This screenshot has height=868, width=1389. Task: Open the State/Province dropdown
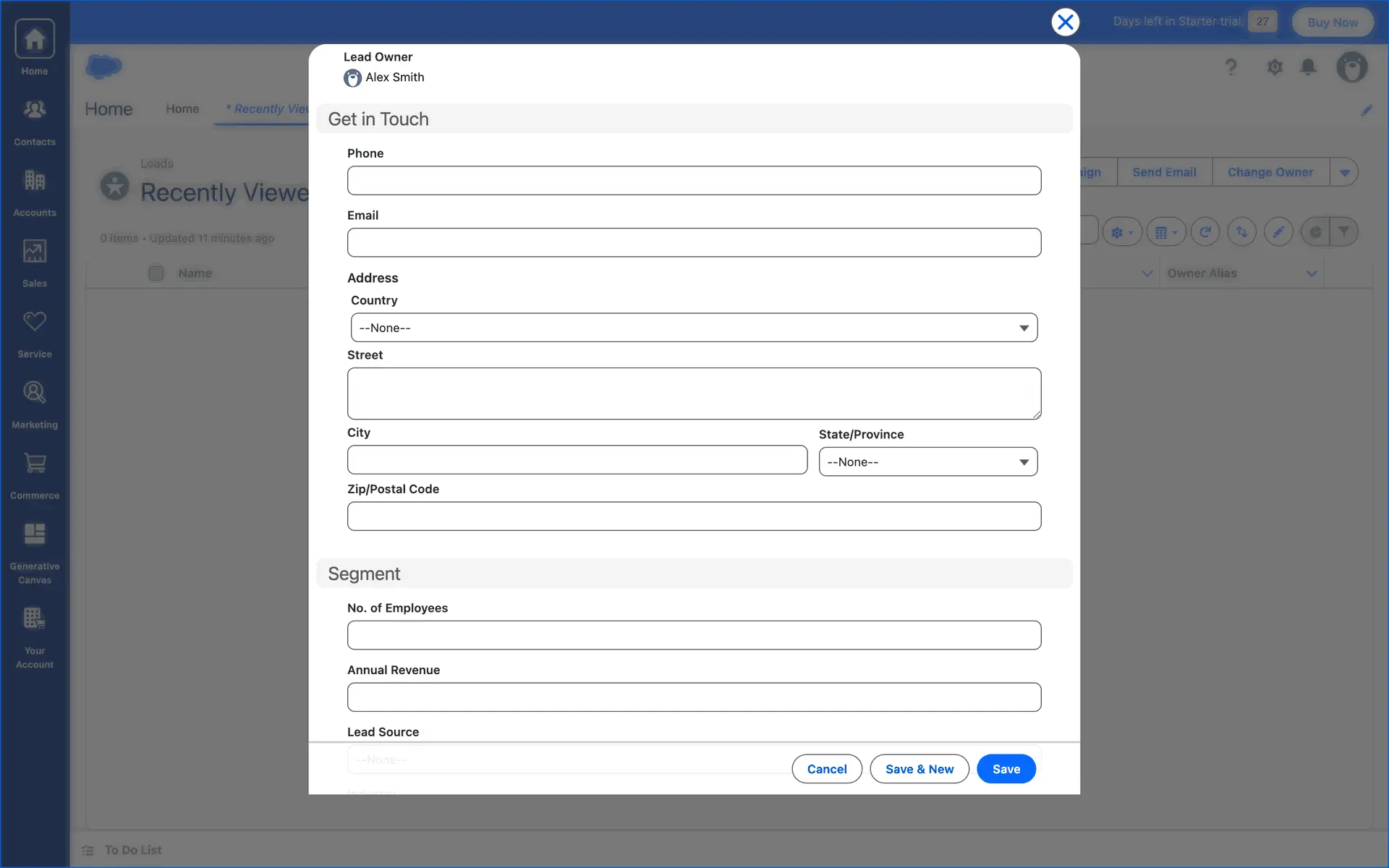tap(927, 462)
